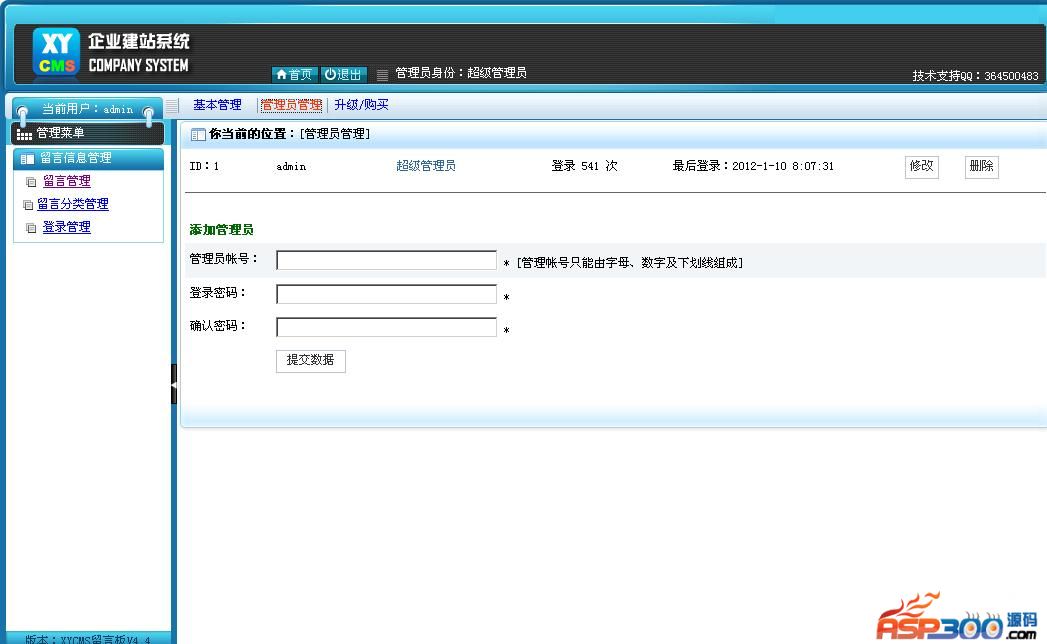
Task: Collapse the 留言信息管理 menu section
Action: (x=88, y=158)
